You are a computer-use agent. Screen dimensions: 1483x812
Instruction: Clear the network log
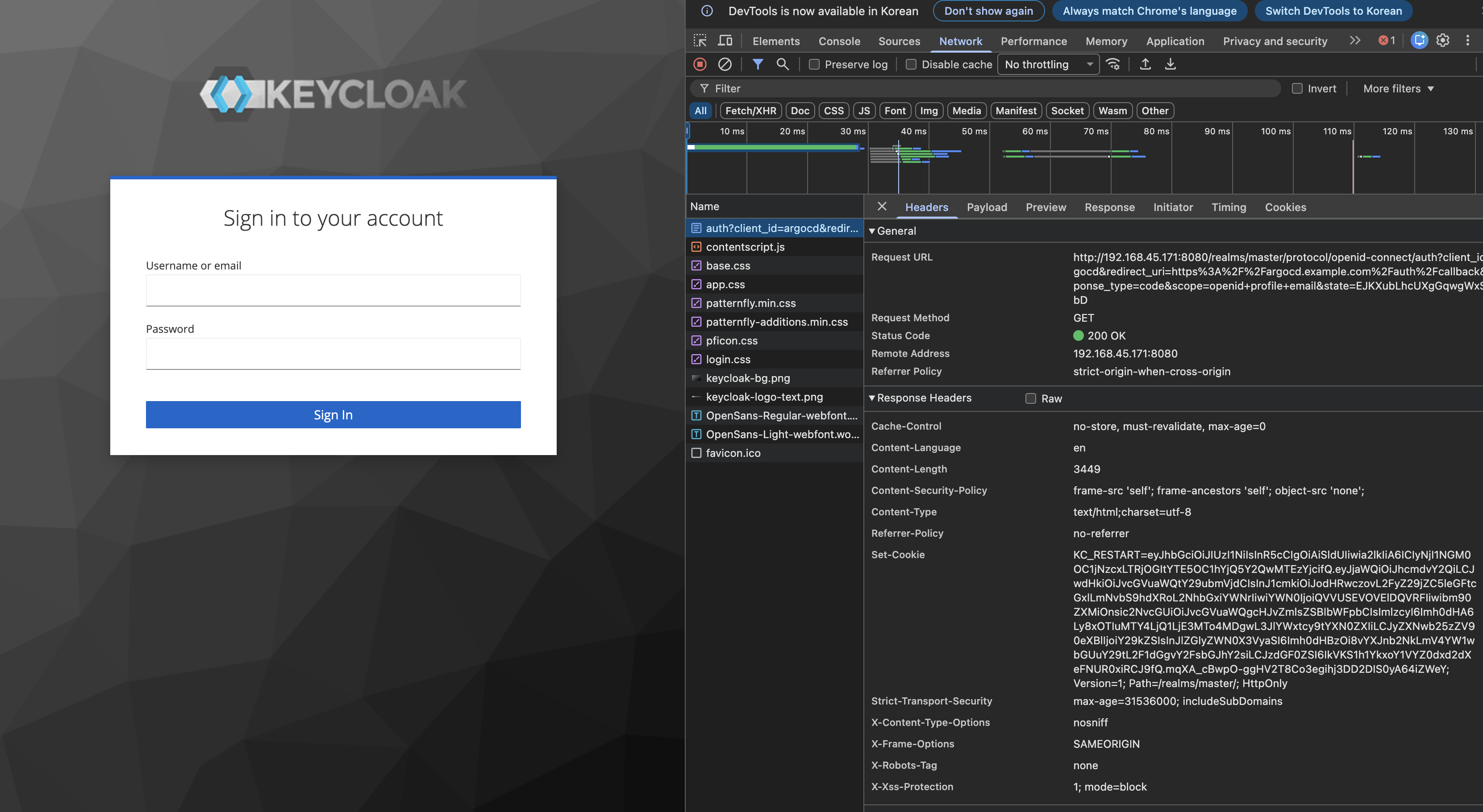click(x=725, y=64)
